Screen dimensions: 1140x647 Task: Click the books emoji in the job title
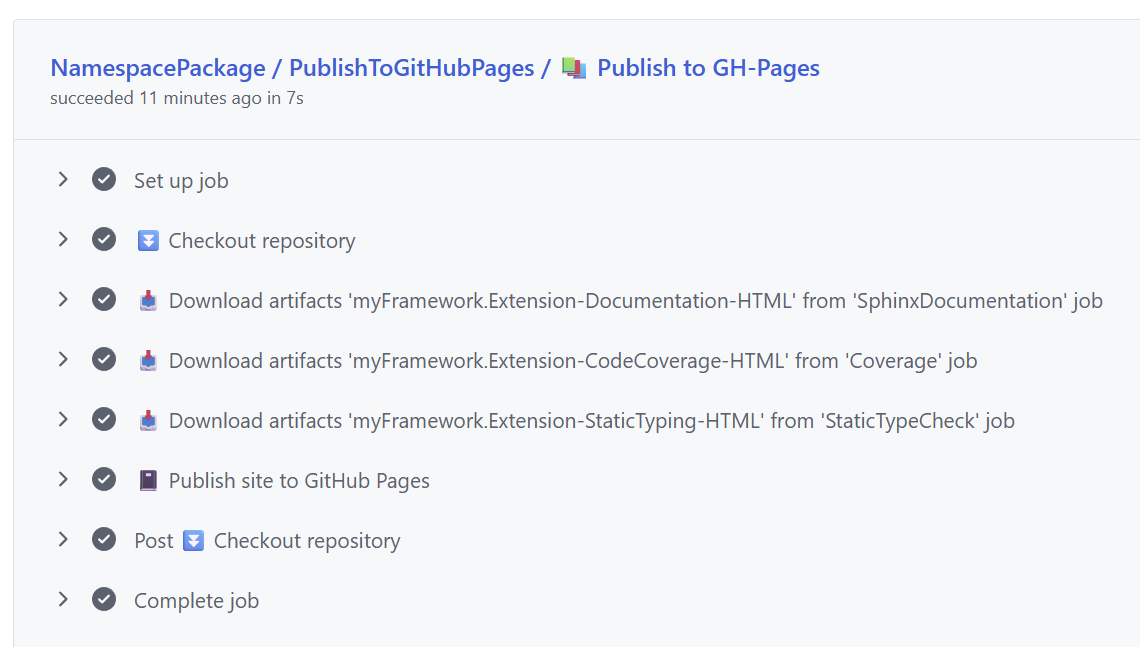[574, 68]
